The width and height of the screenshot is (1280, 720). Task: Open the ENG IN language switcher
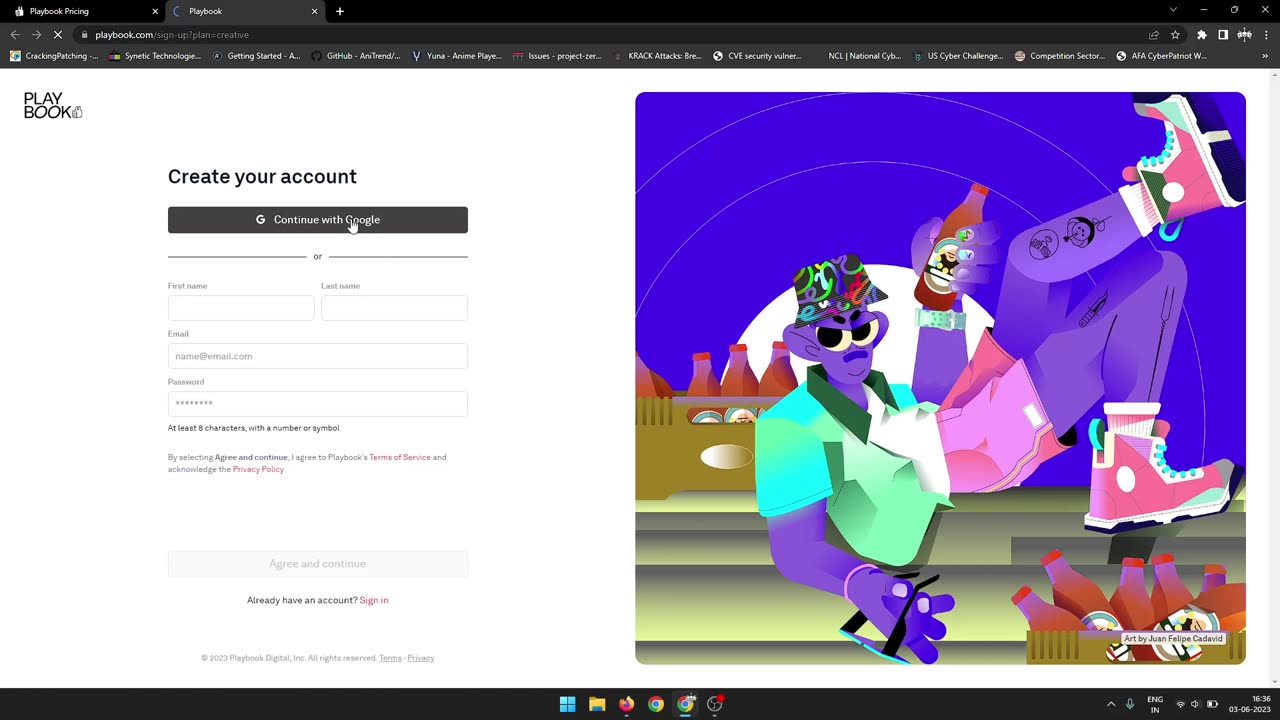[1155, 704]
